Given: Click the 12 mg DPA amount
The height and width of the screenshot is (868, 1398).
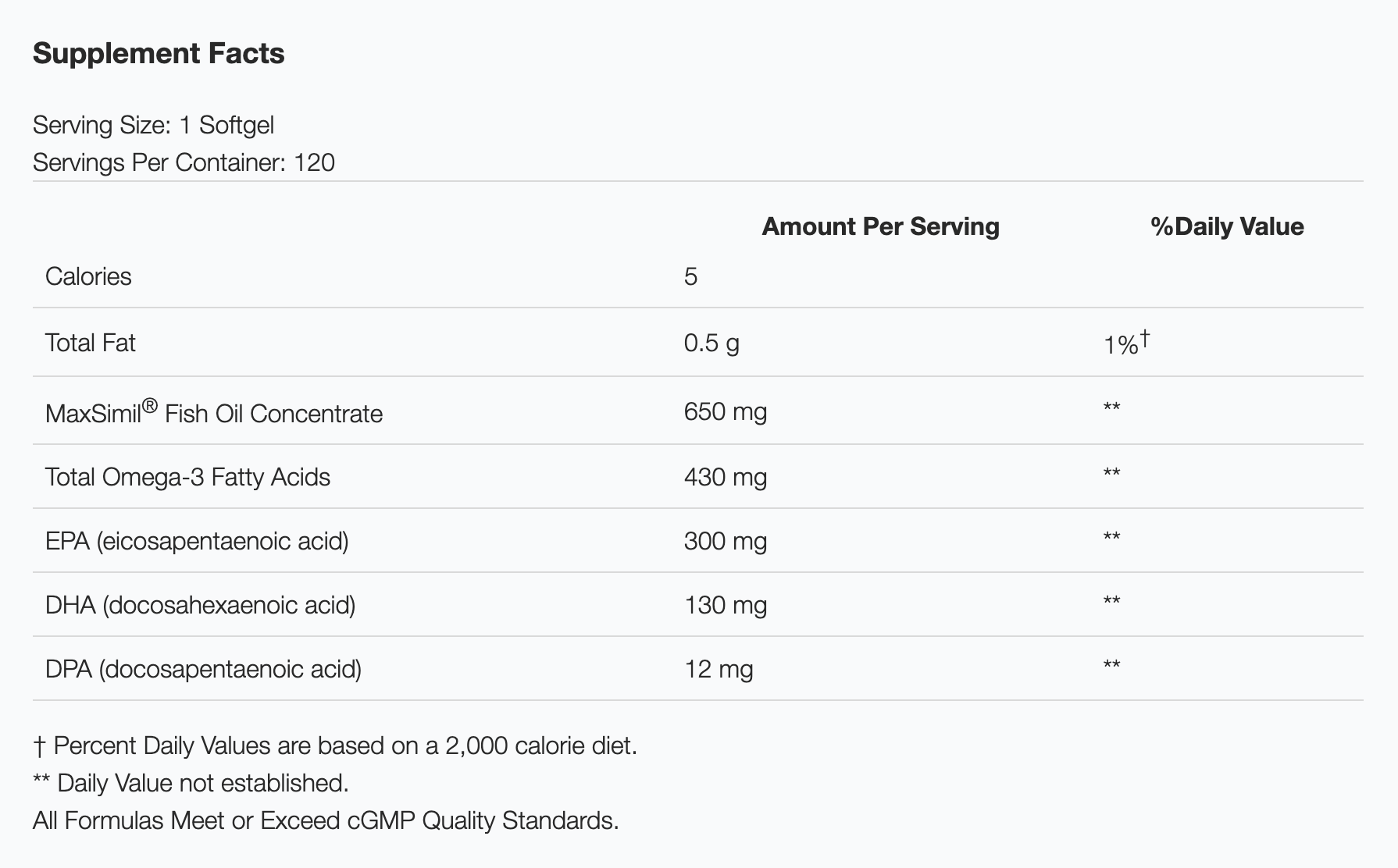Looking at the screenshot, I should coord(719,669).
